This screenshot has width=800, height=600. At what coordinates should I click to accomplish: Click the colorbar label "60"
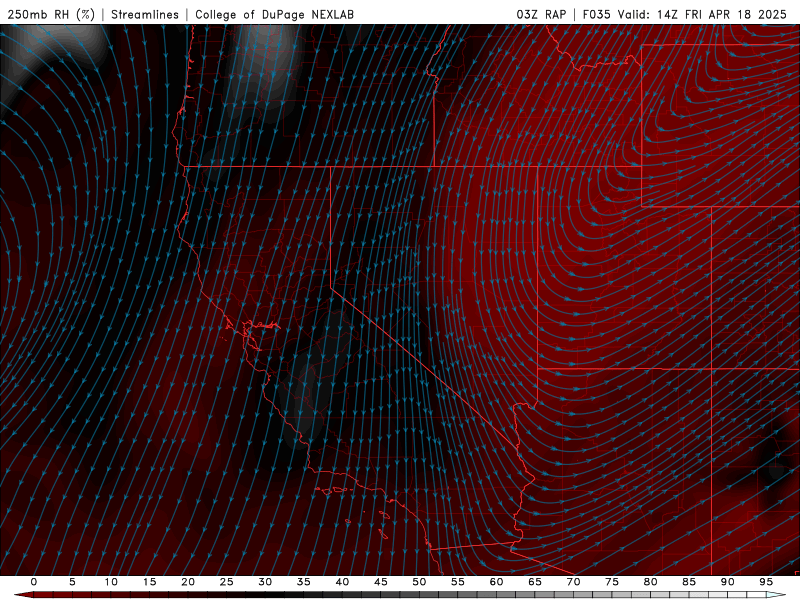496,582
